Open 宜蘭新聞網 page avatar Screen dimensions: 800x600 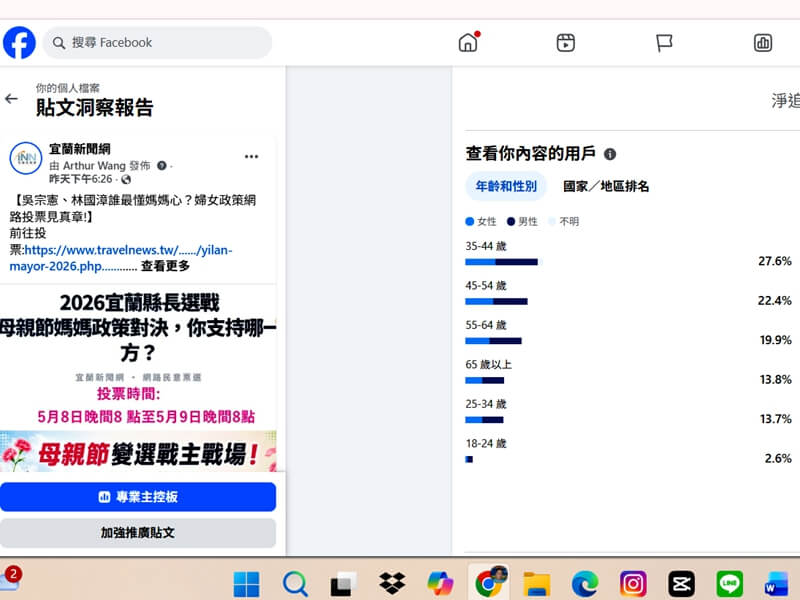click(x=26, y=158)
